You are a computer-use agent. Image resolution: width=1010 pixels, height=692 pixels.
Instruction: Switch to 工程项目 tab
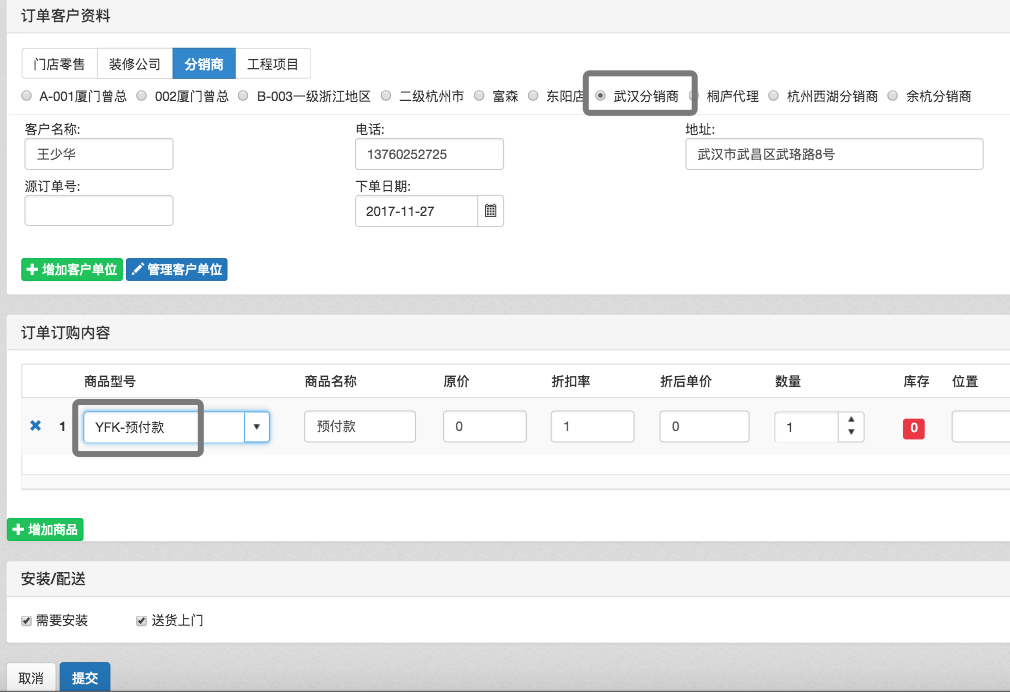(273, 64)
